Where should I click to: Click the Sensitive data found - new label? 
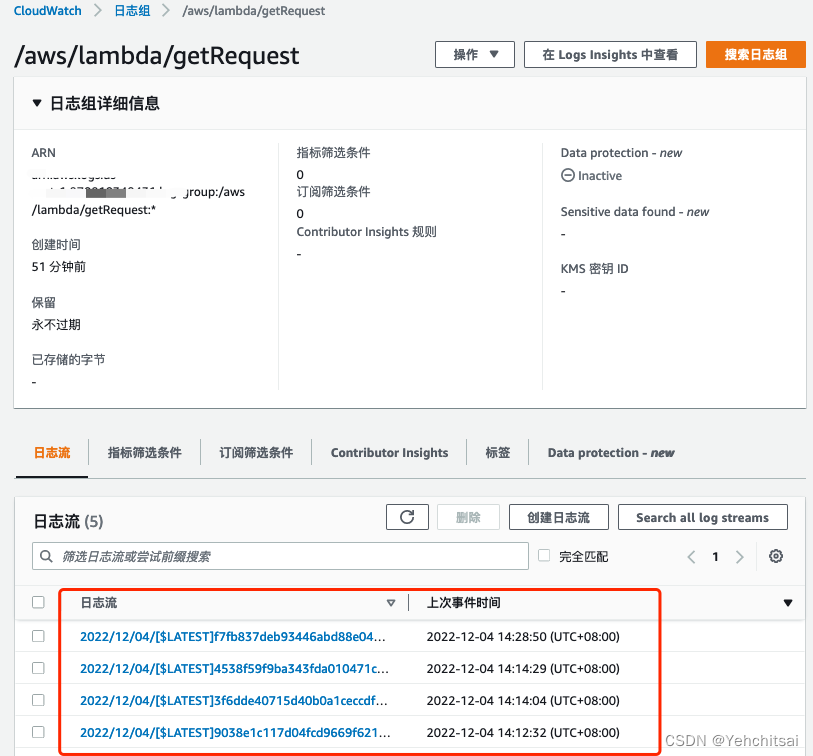pos(635,212)
